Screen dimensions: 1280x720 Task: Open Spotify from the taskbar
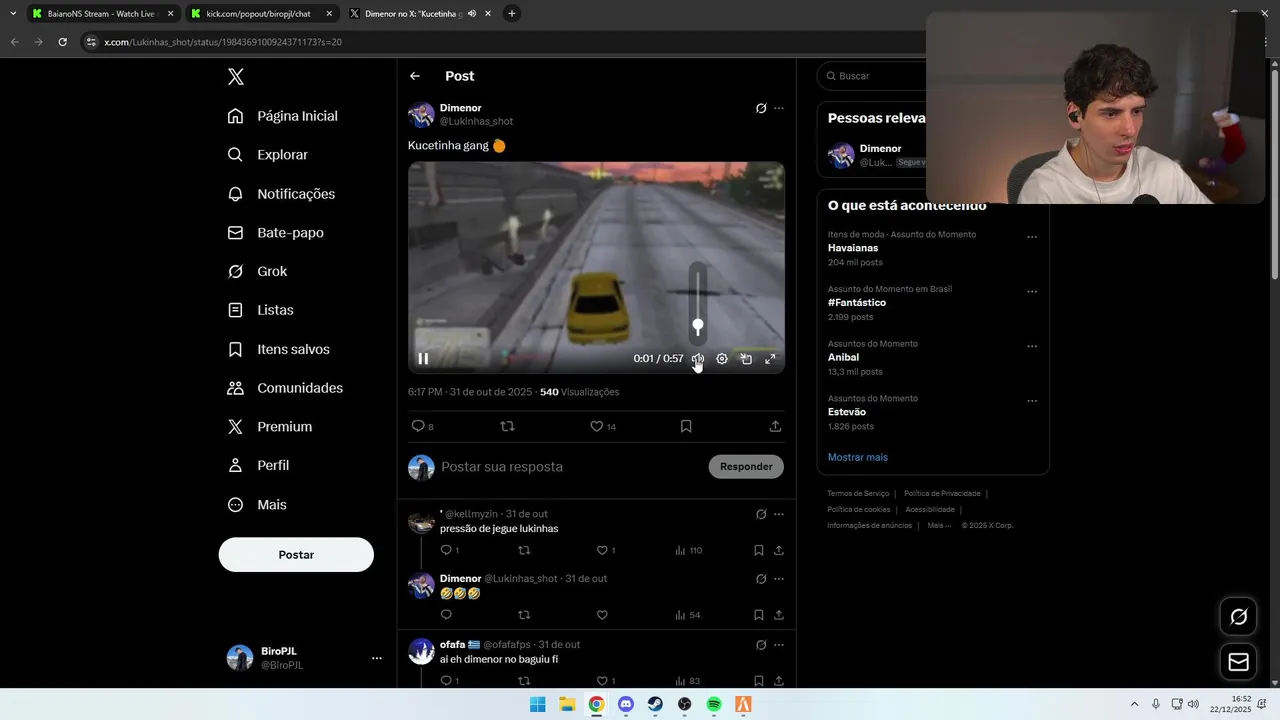[x=714, y=704]
